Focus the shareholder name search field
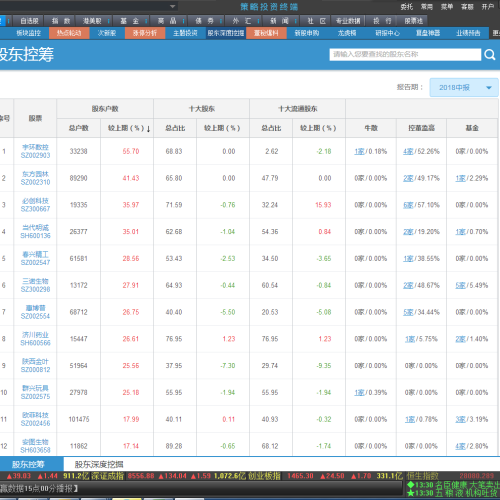 coord(405,54)
